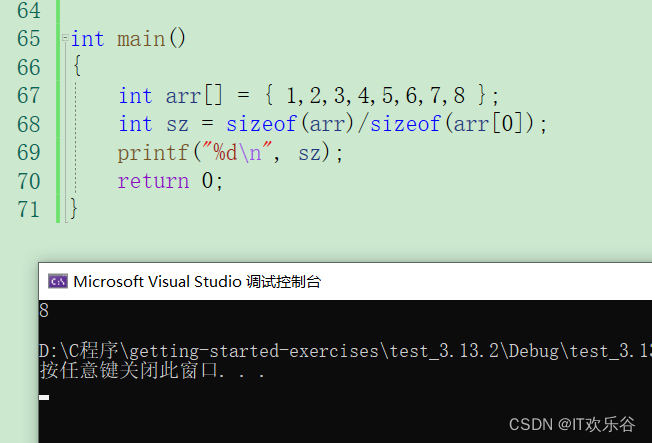
Task: Click the D:\C程序 path line in console
Action: click(x=345, y=351)
